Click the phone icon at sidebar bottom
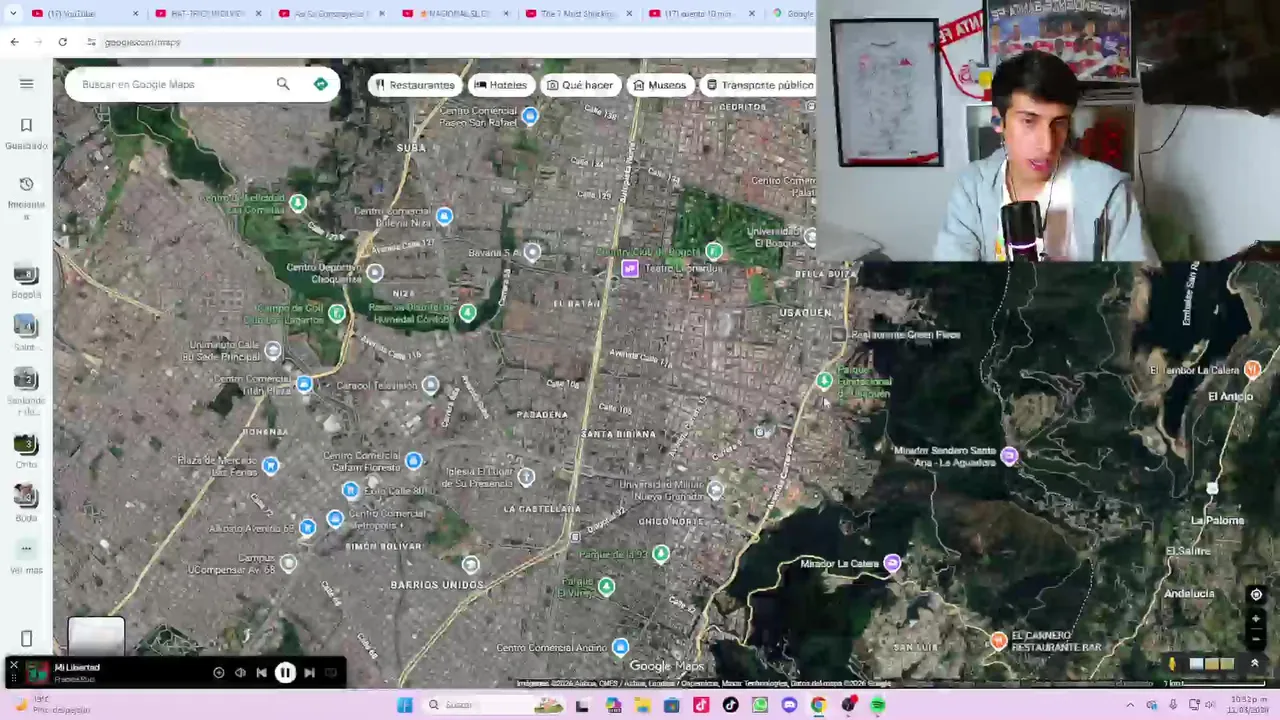Screen dimensions: 1280x720 [x=27, y=638]
